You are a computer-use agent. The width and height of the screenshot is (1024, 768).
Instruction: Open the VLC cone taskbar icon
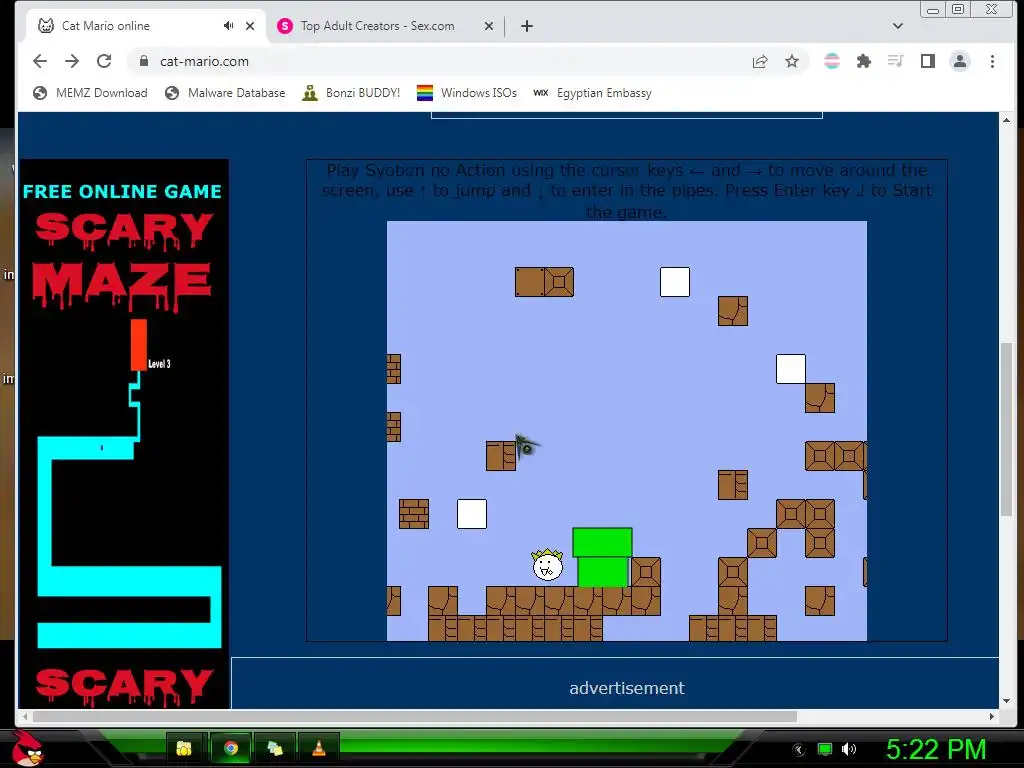319,748
